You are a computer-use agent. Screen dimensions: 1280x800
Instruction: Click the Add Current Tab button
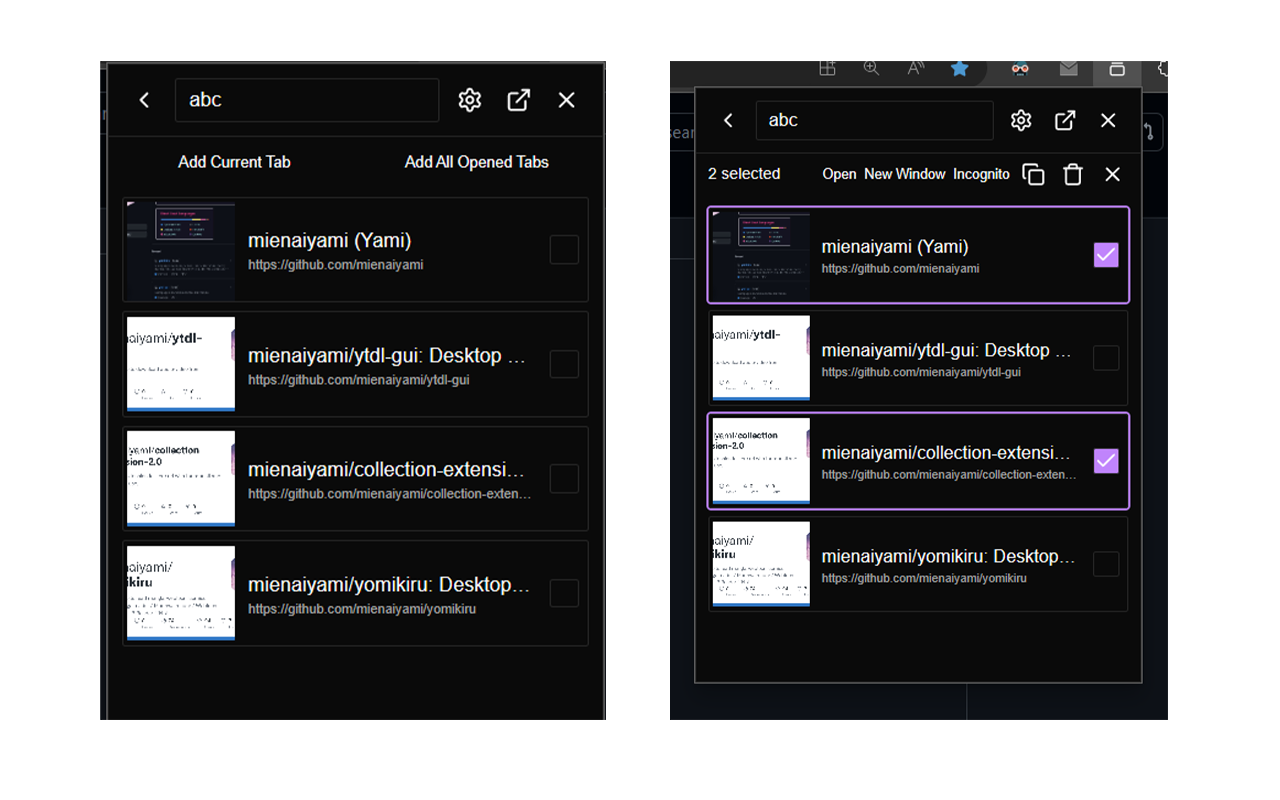coord(234,162)
